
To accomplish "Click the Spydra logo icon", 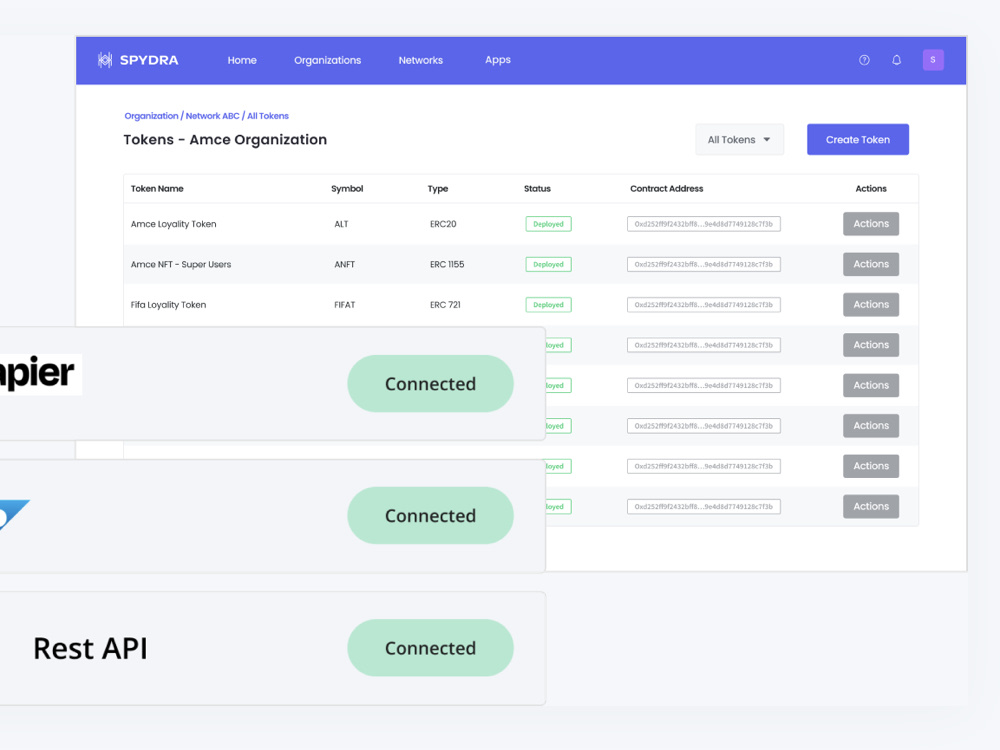I will click(x=105, y=60).
